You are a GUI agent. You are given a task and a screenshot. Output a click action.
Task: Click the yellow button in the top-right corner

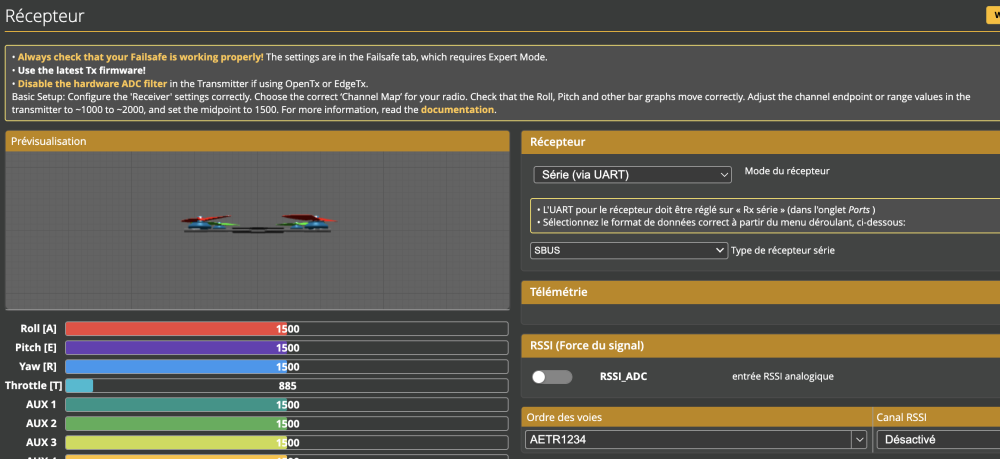coord(992,15)
